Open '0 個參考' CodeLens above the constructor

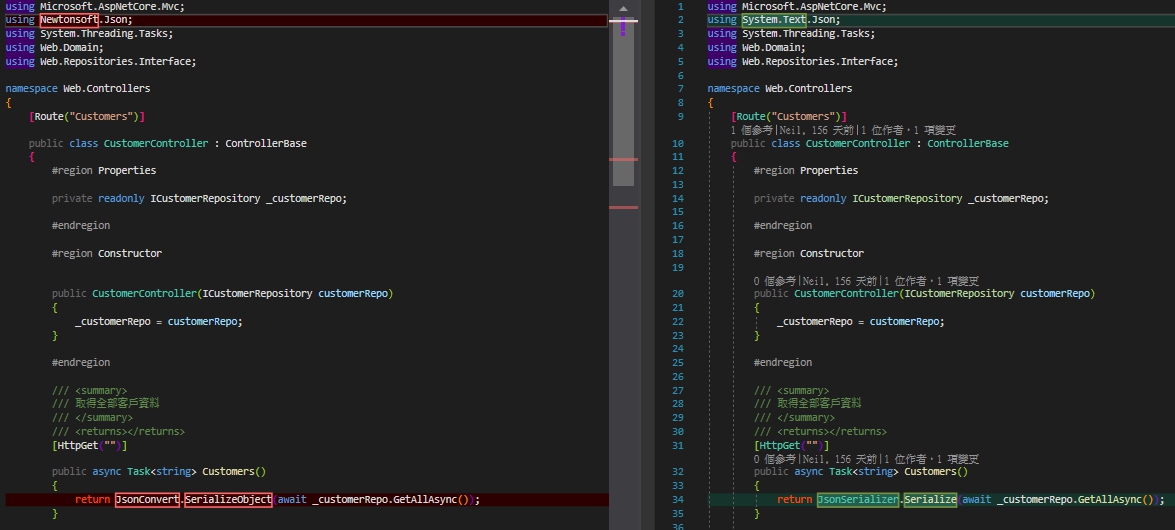pyautogui.click(x=775, y=281)
